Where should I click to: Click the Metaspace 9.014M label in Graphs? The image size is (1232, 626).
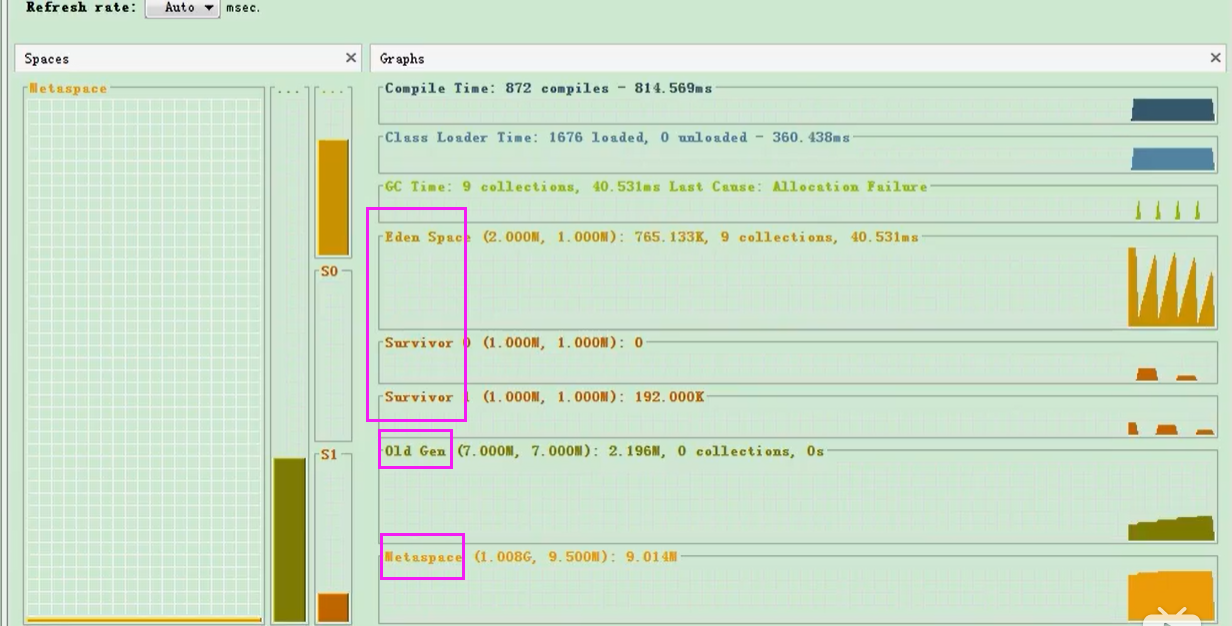[531, 556]
